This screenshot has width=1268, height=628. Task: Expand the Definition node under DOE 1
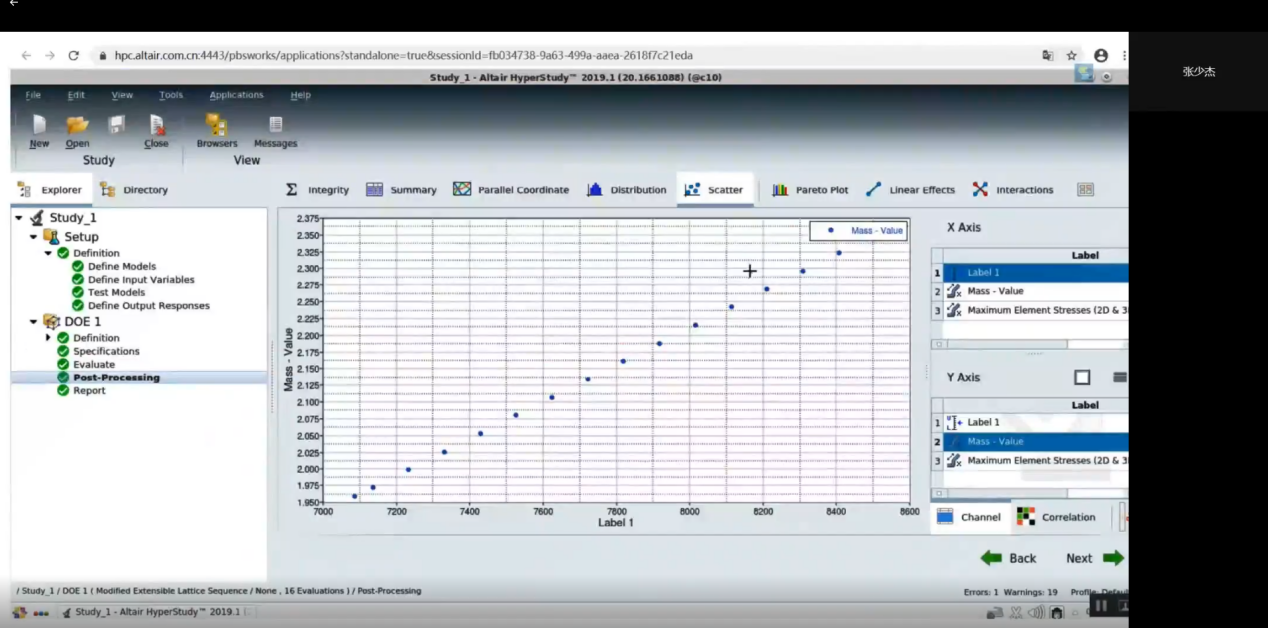(48, 338)
